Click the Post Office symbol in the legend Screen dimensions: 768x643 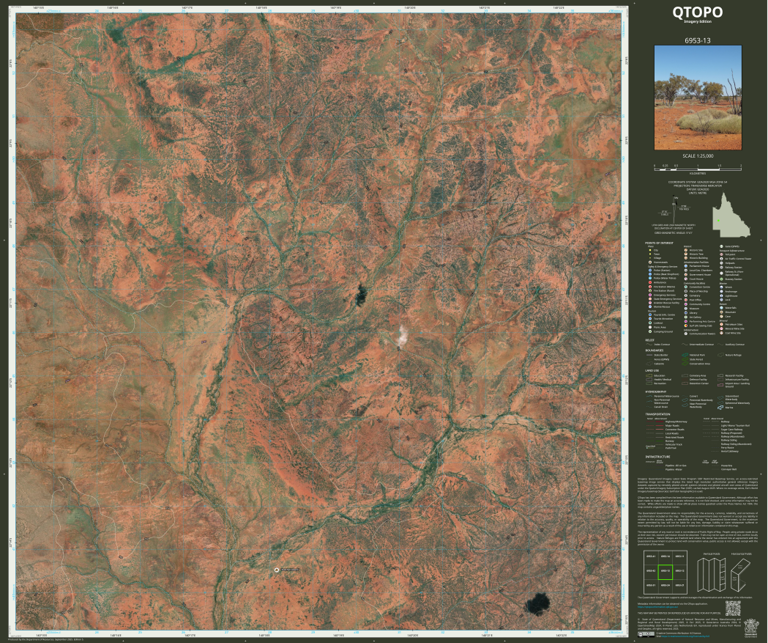(686, 300)
